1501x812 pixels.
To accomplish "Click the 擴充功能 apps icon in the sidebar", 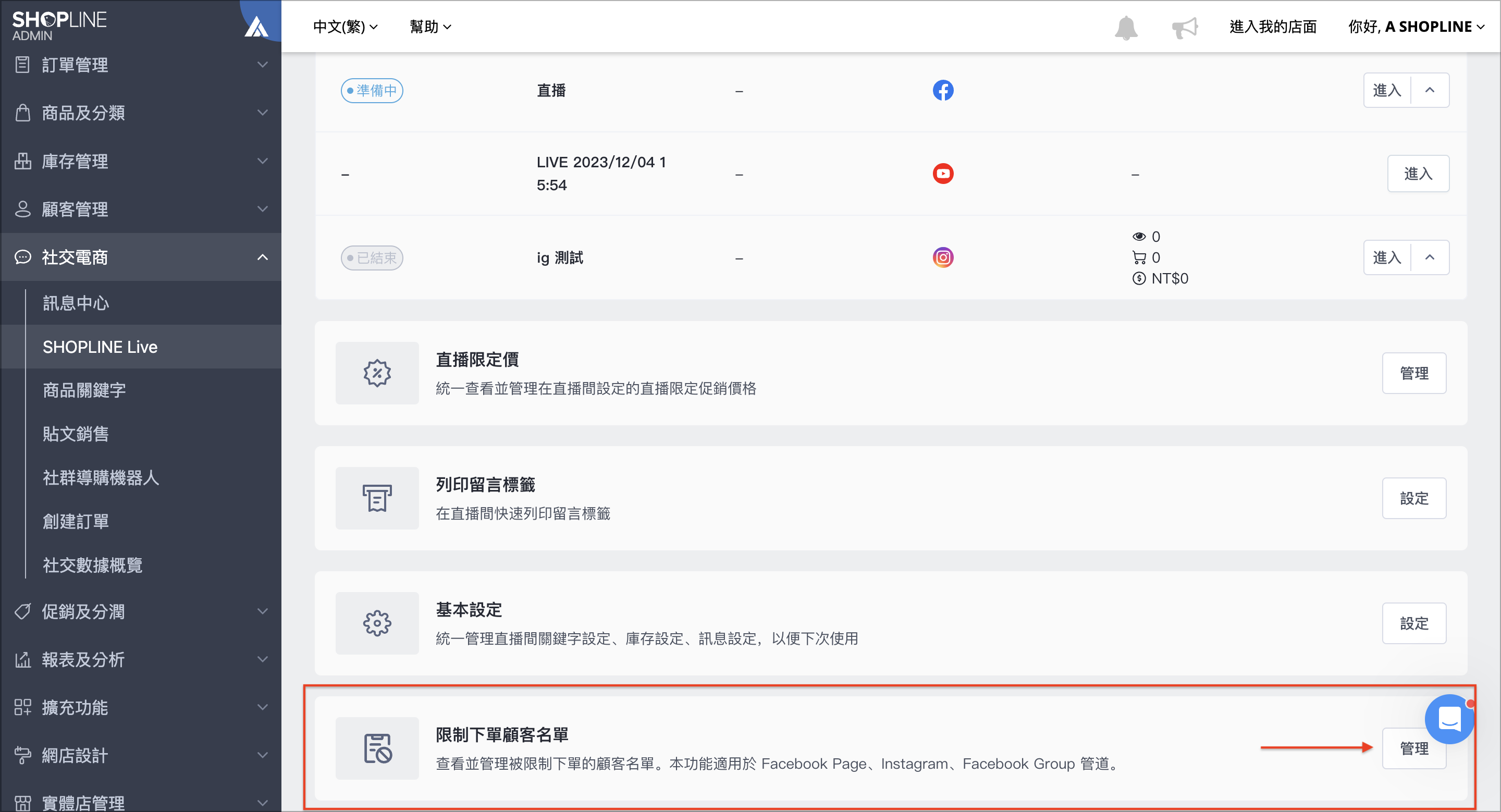I will (22, 707).
